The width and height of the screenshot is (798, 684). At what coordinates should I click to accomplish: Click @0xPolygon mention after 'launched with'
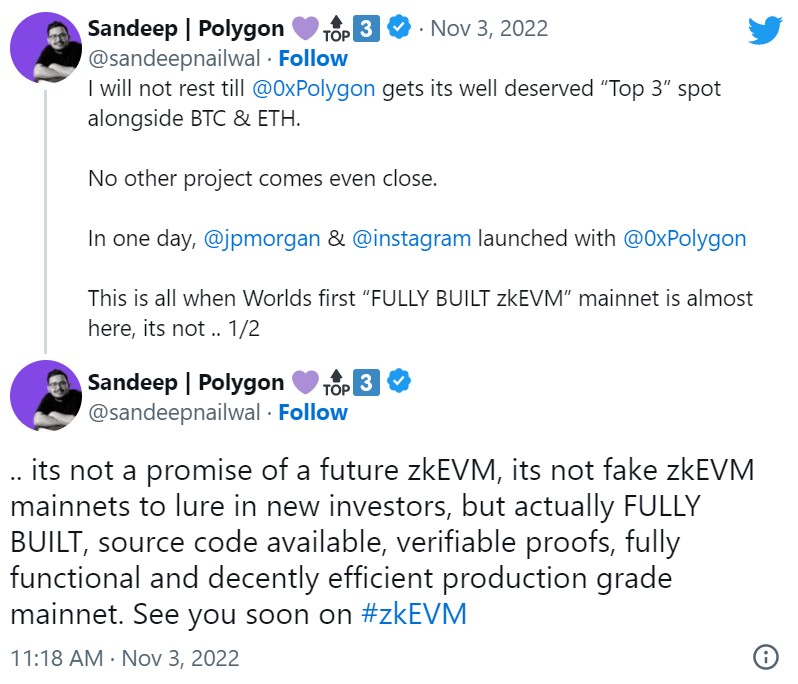point(684,238)
